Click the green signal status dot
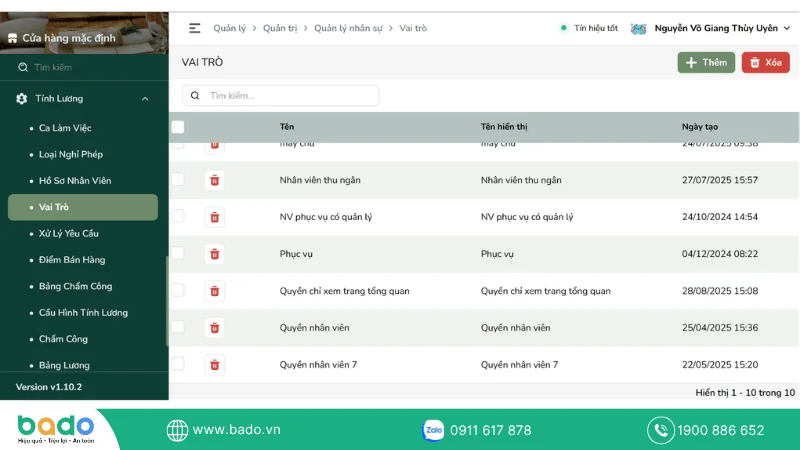Viewport: 800px width, 450px height. pyautogui.click(x=564, y=28)
